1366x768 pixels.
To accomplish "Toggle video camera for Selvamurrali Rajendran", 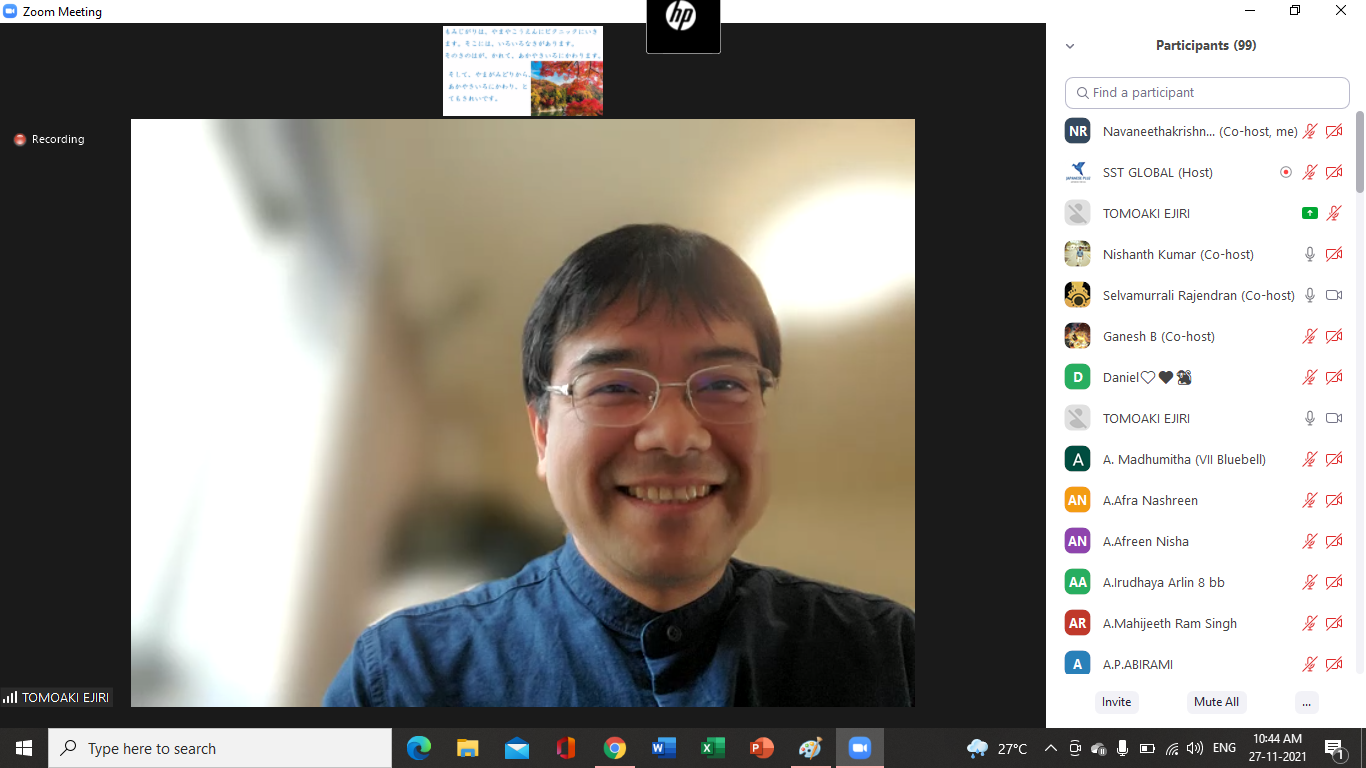I will 1333,295.
